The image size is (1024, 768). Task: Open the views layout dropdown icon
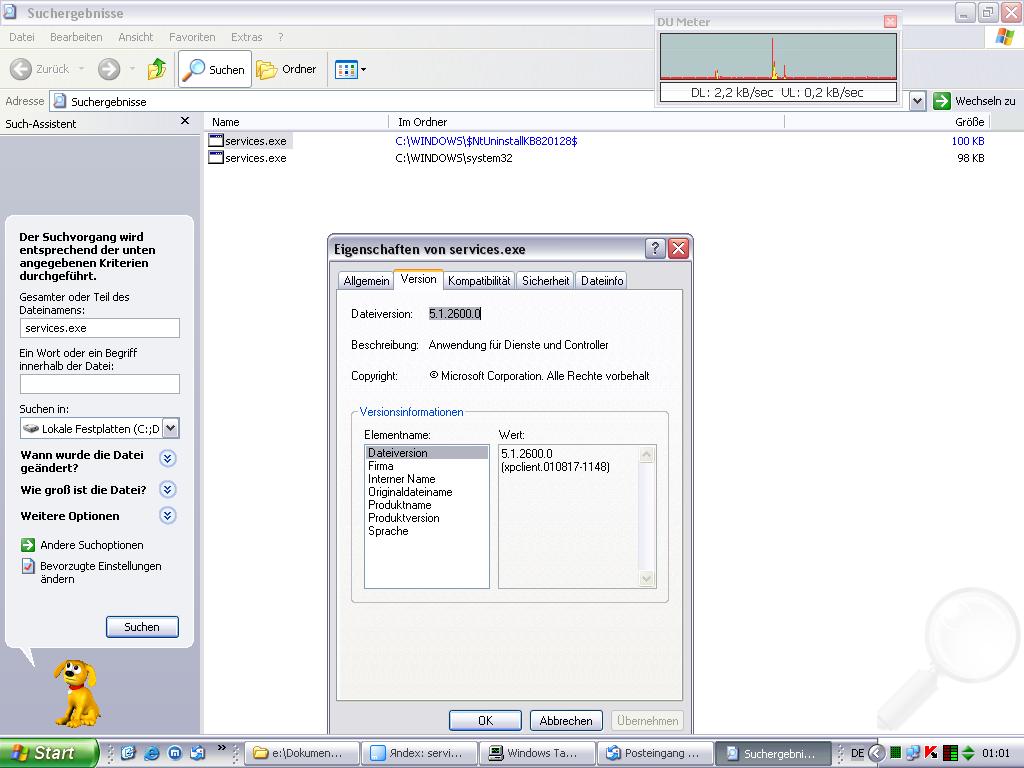coord(350,69)
